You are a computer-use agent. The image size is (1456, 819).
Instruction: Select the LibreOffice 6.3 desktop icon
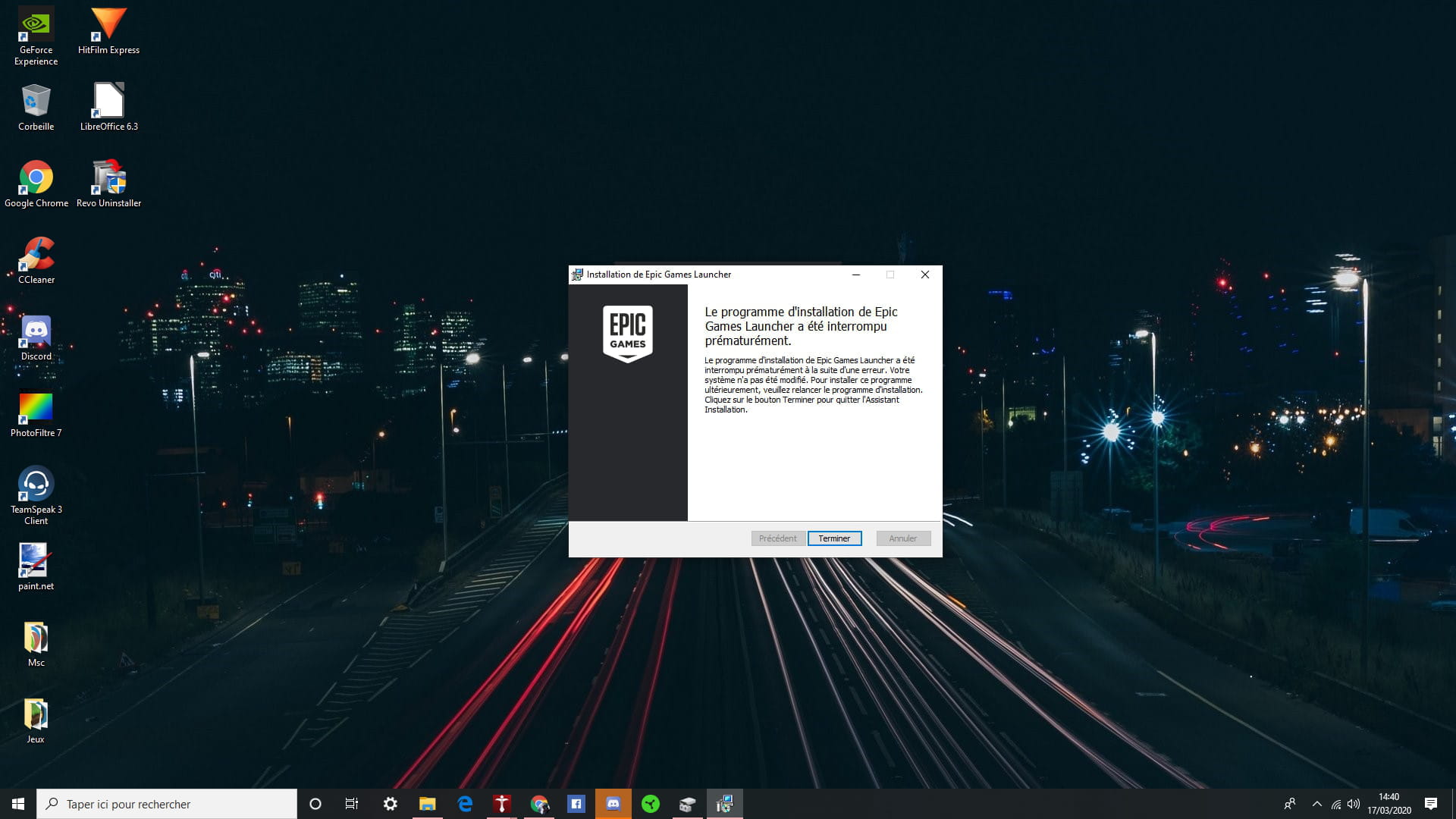(108, 108)
